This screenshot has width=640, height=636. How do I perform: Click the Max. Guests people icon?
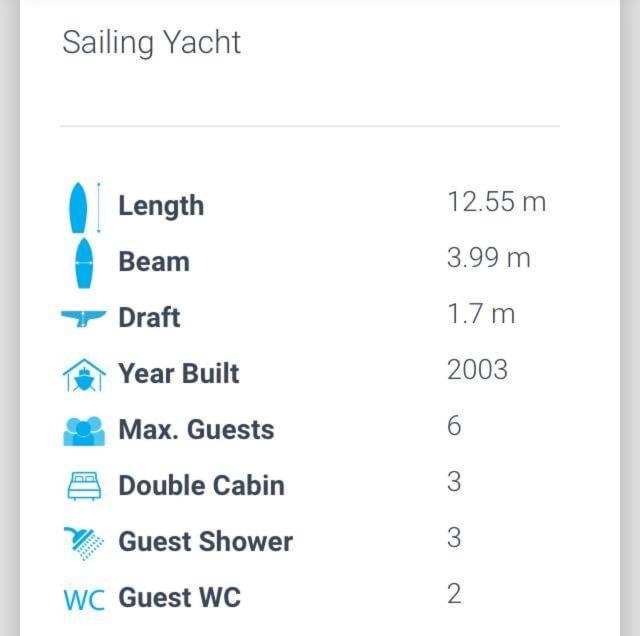(84, 431)
